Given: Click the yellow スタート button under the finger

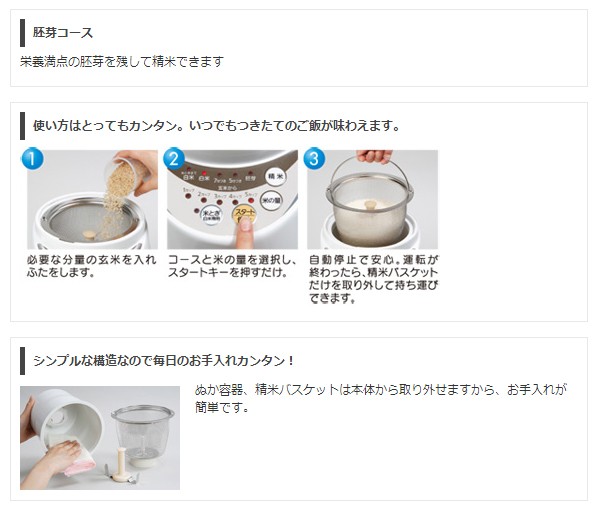Looking at the screenshot, I should pos(244,214).
